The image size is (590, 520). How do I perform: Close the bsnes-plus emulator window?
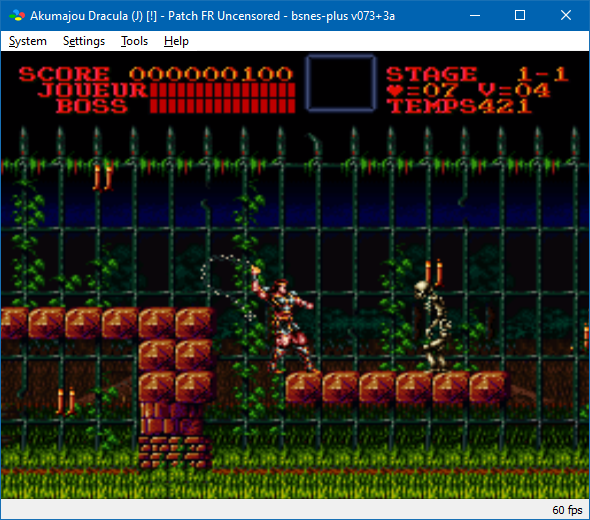(566, 15)
